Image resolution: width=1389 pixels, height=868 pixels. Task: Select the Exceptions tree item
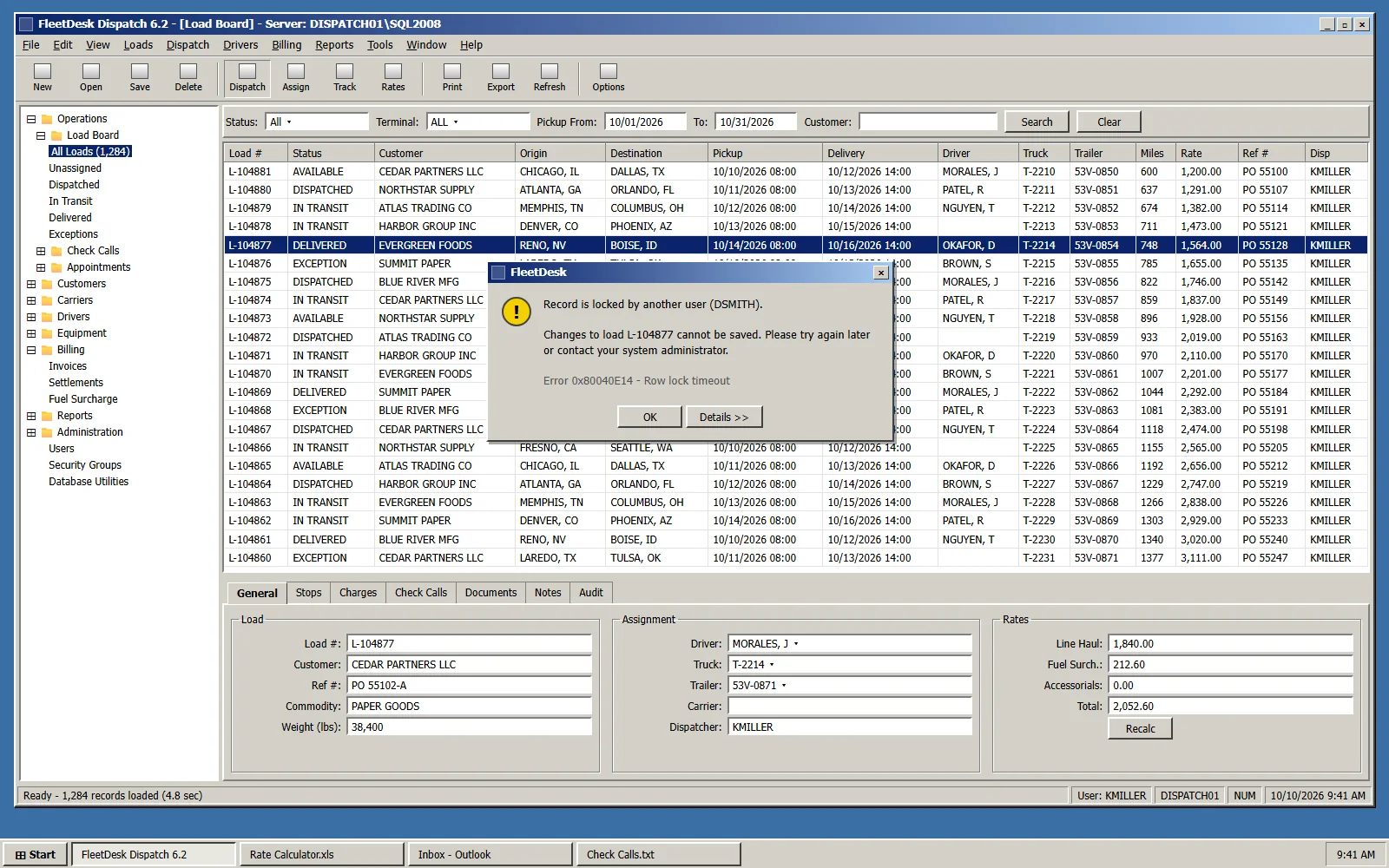pos(73,234)
